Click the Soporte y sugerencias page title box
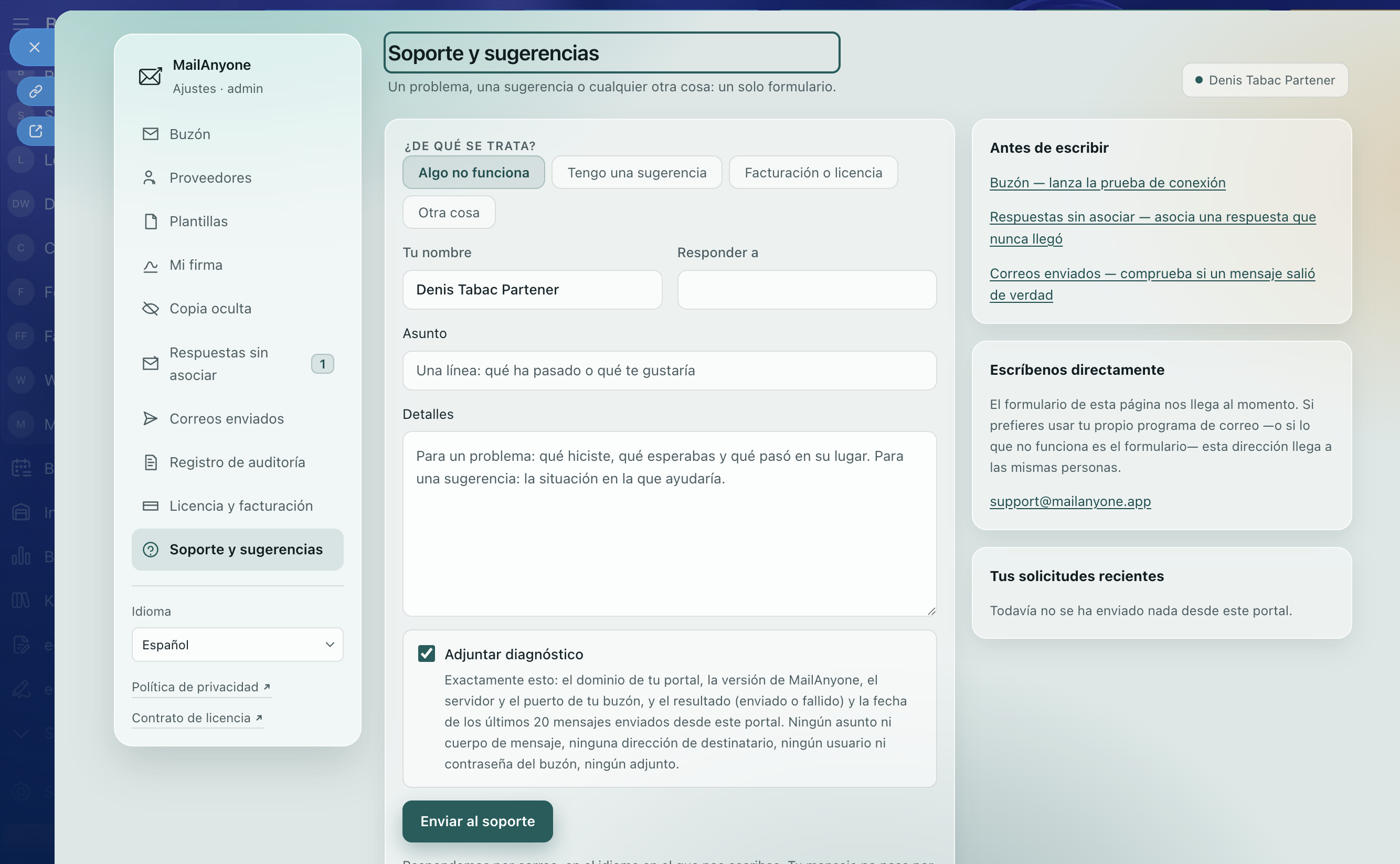The image size is (1400, 864). (612, 52)
